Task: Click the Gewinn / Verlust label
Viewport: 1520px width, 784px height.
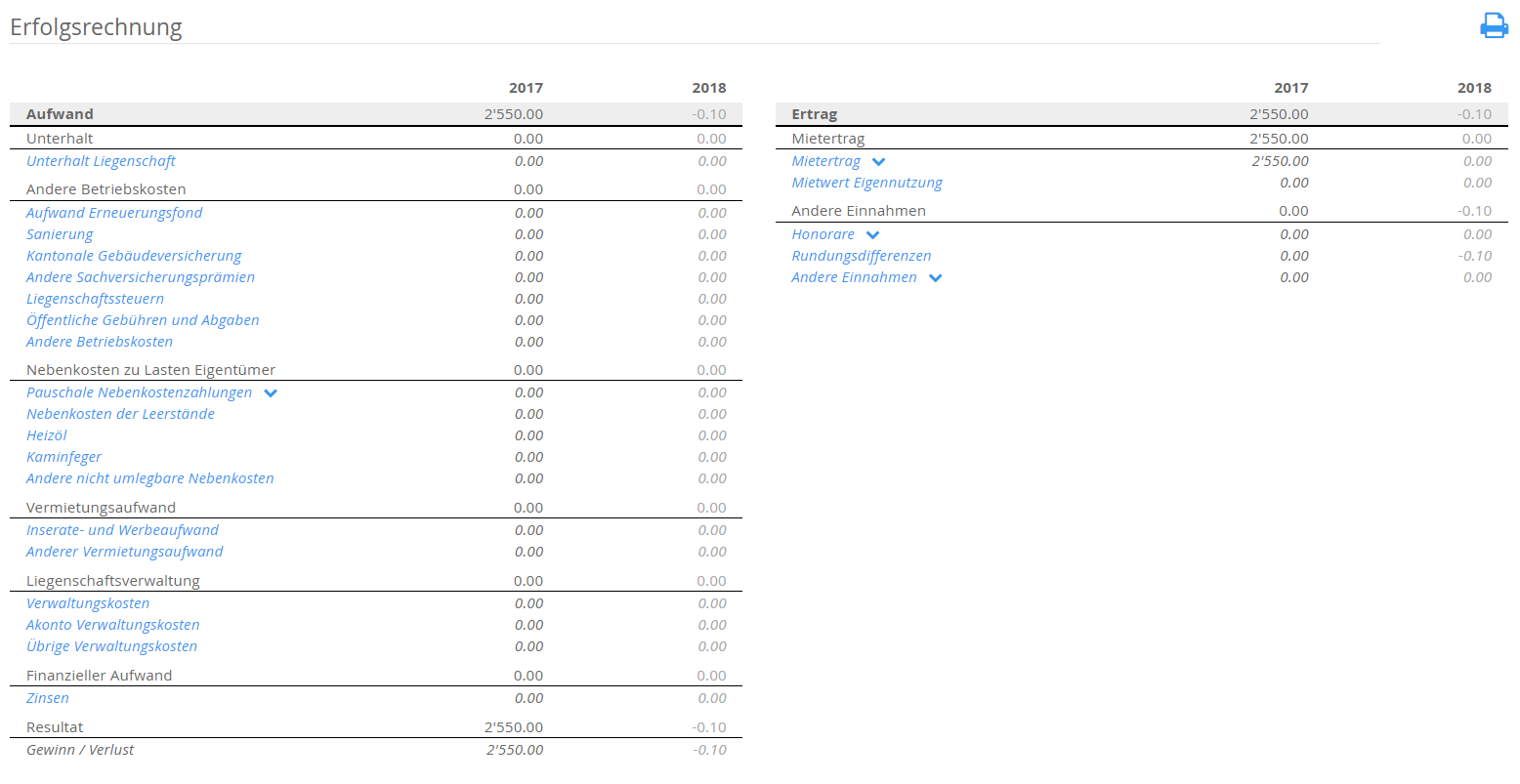Action: pos(80,750)
